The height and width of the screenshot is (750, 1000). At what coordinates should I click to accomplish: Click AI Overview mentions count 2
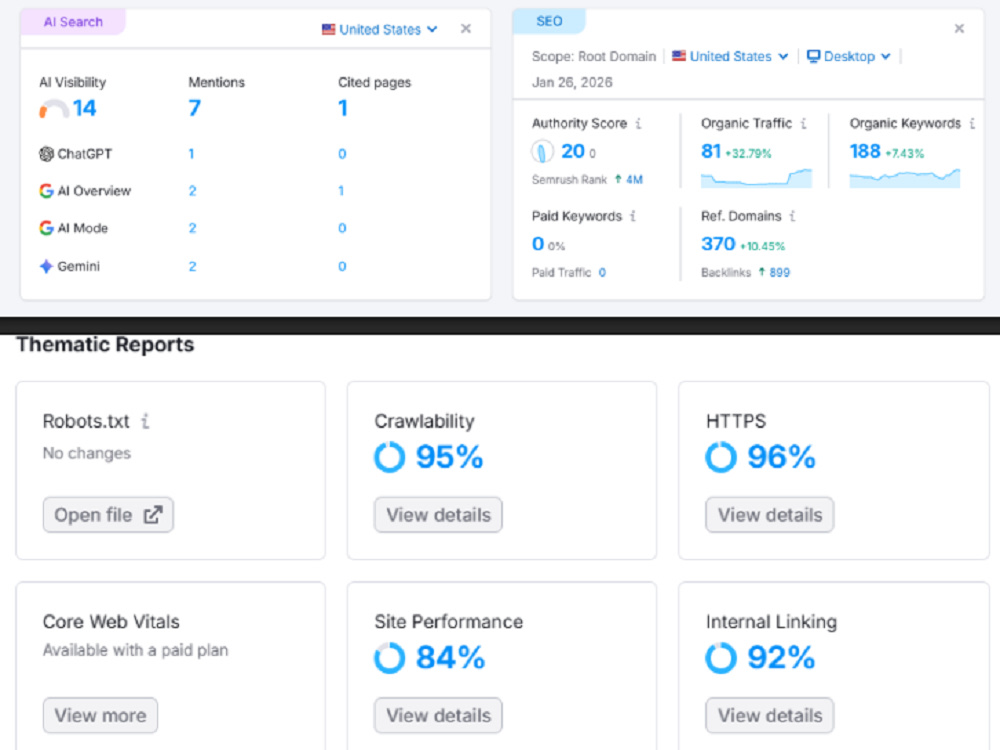pyautogui.click(x=192, y=191)
